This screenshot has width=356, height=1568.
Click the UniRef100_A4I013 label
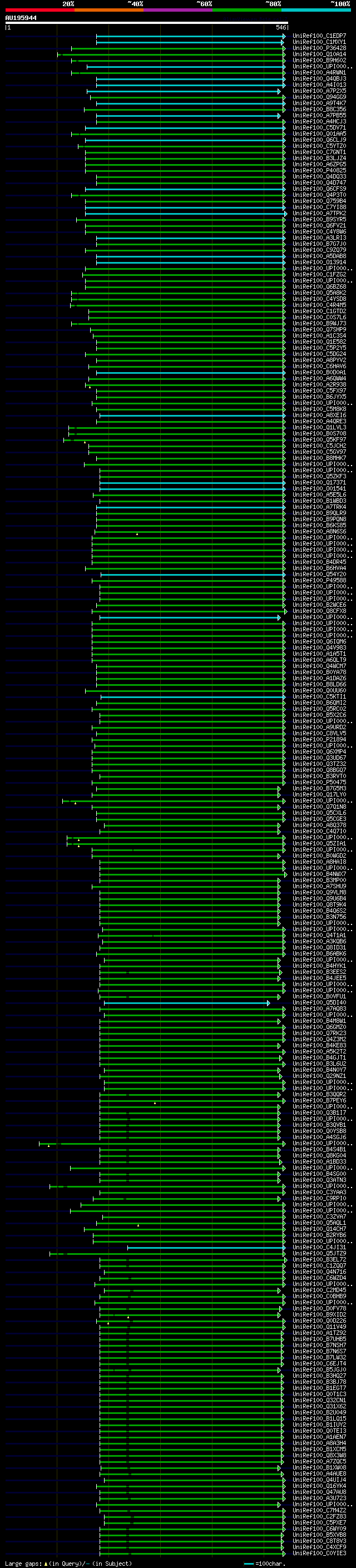pos(319,85)
